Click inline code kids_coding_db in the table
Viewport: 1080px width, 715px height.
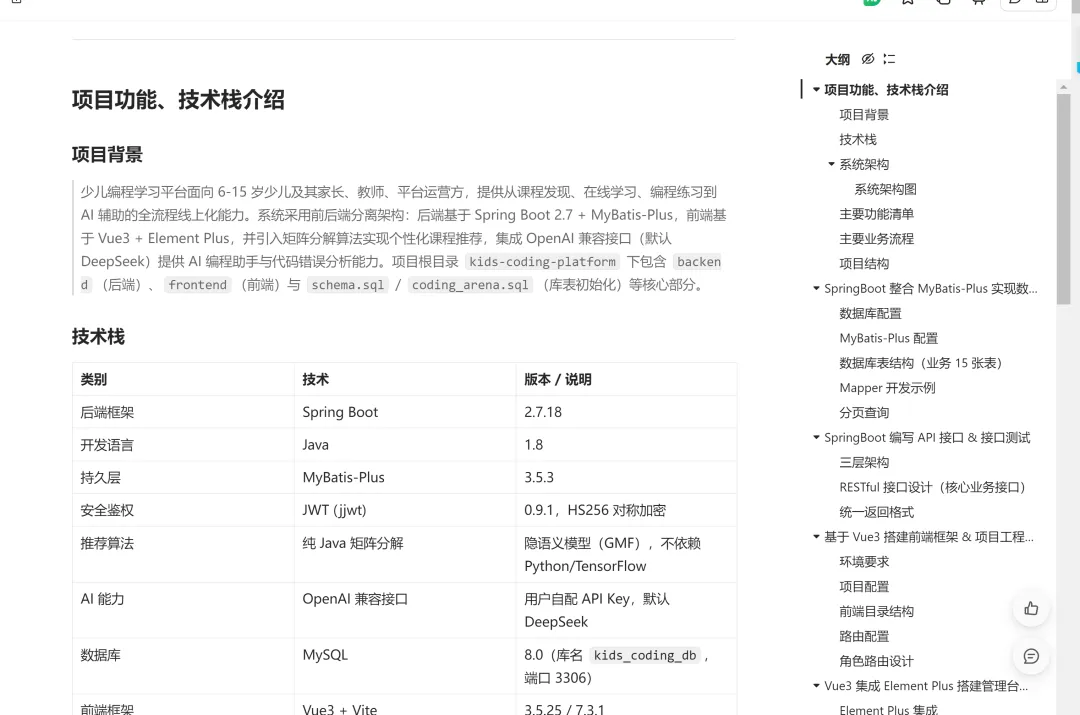[645, 656]
